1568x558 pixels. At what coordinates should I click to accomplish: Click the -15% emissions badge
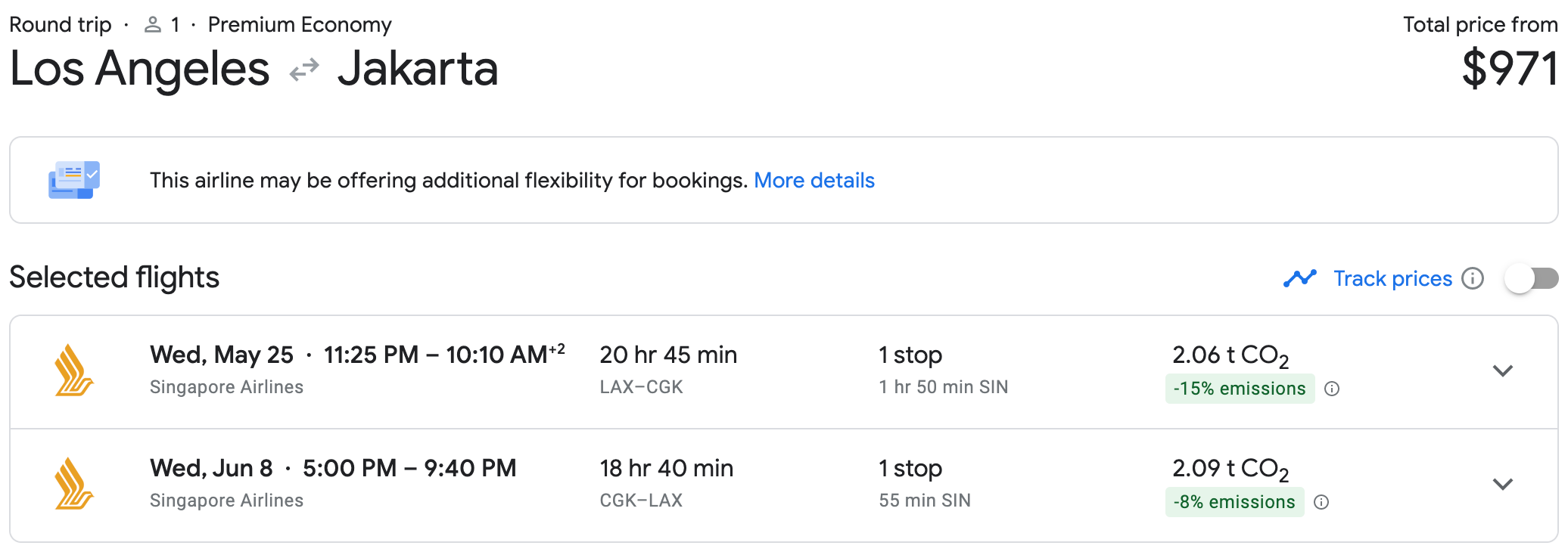pos(1240,389)
